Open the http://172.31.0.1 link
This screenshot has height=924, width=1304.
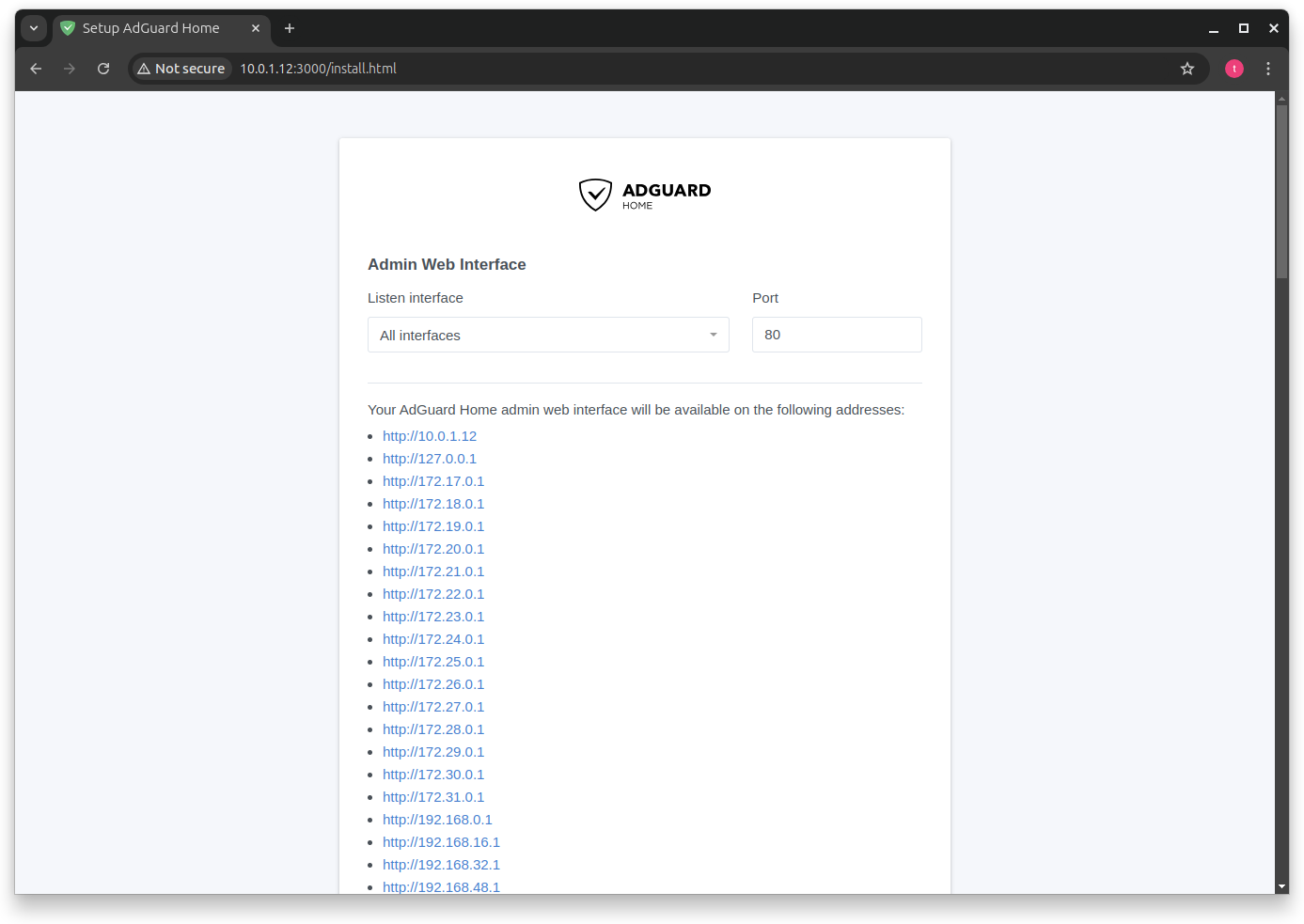tap(433, 796)
